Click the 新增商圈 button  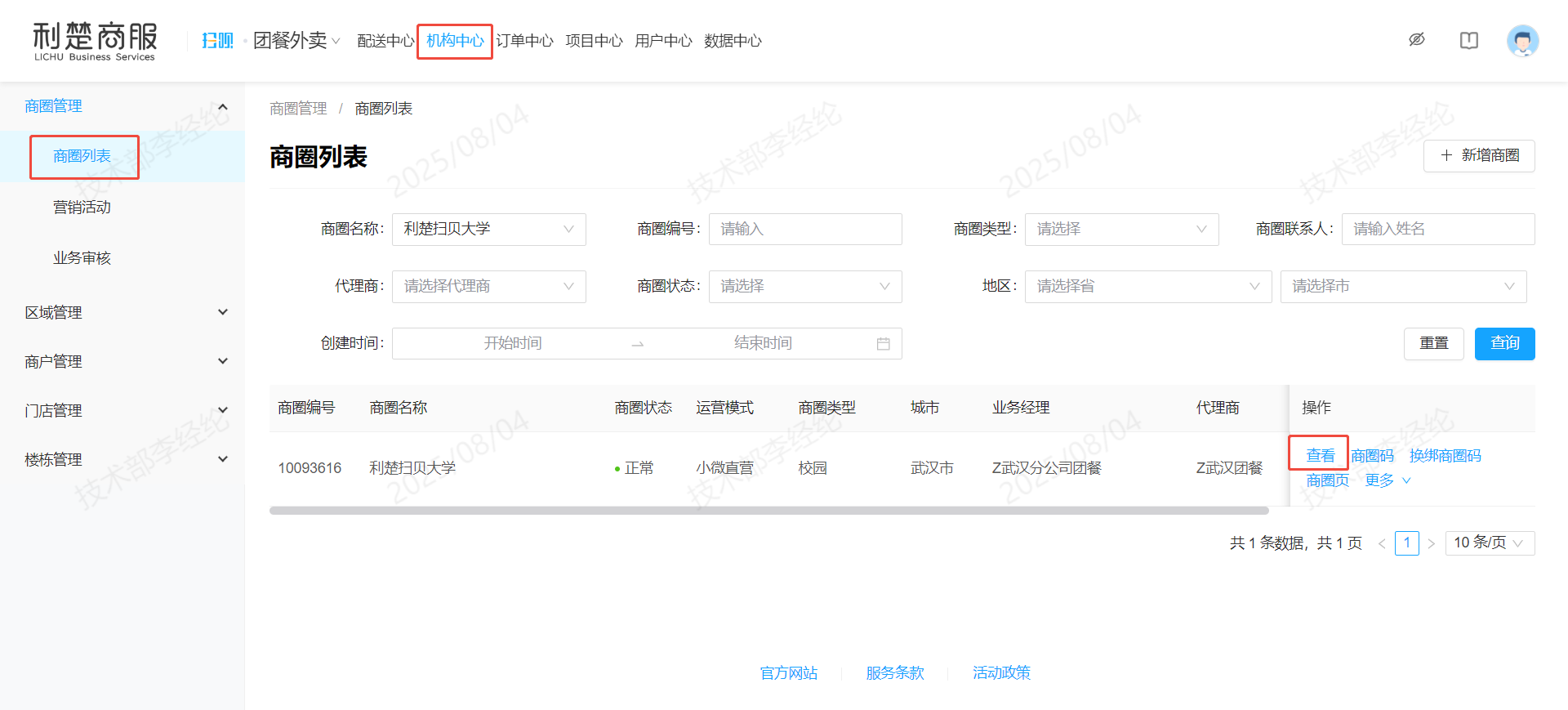pyautogui.click(x=1479, y=156)
